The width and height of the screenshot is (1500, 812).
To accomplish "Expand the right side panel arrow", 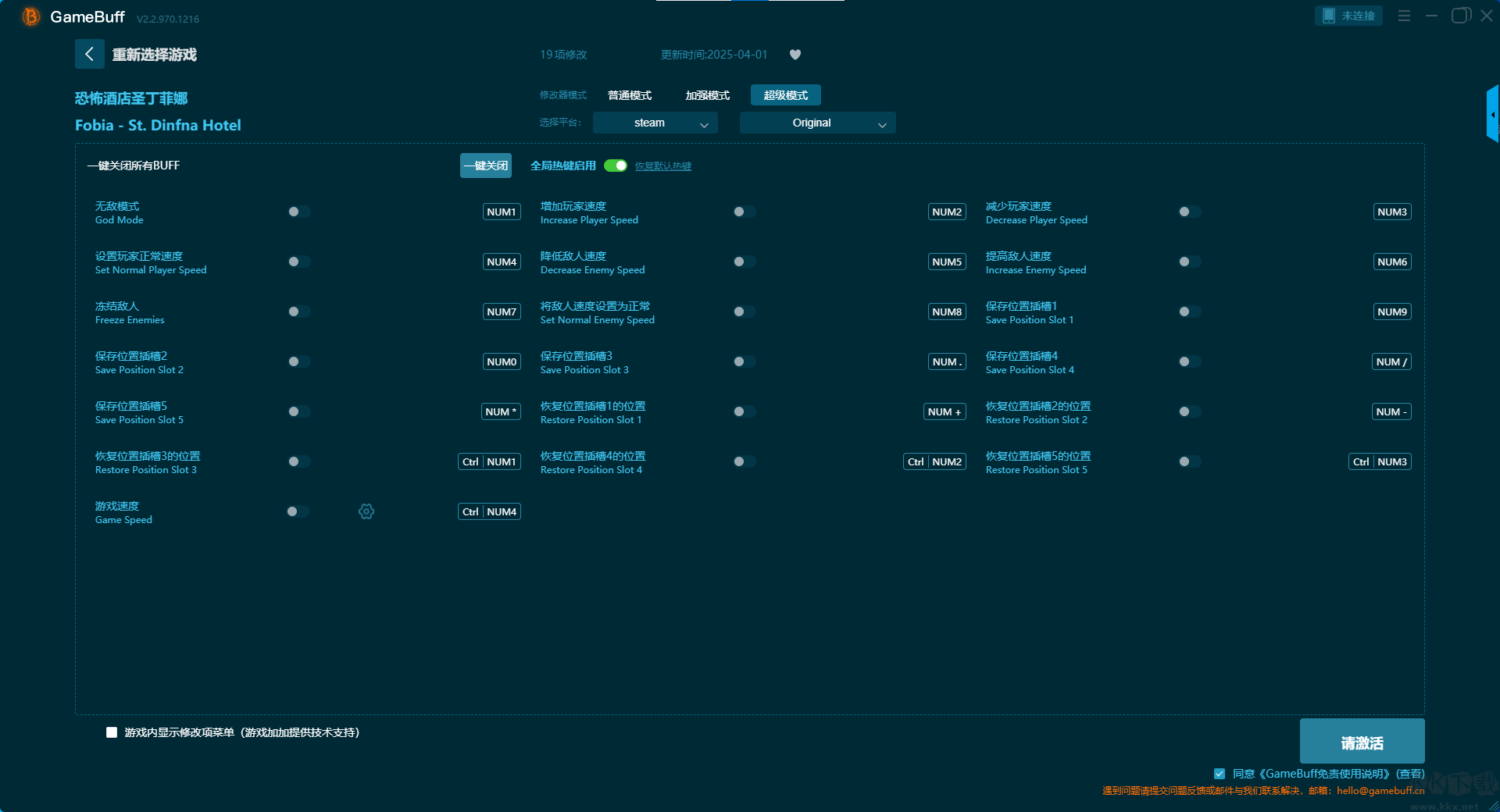I will click(x=1492, y=114).
